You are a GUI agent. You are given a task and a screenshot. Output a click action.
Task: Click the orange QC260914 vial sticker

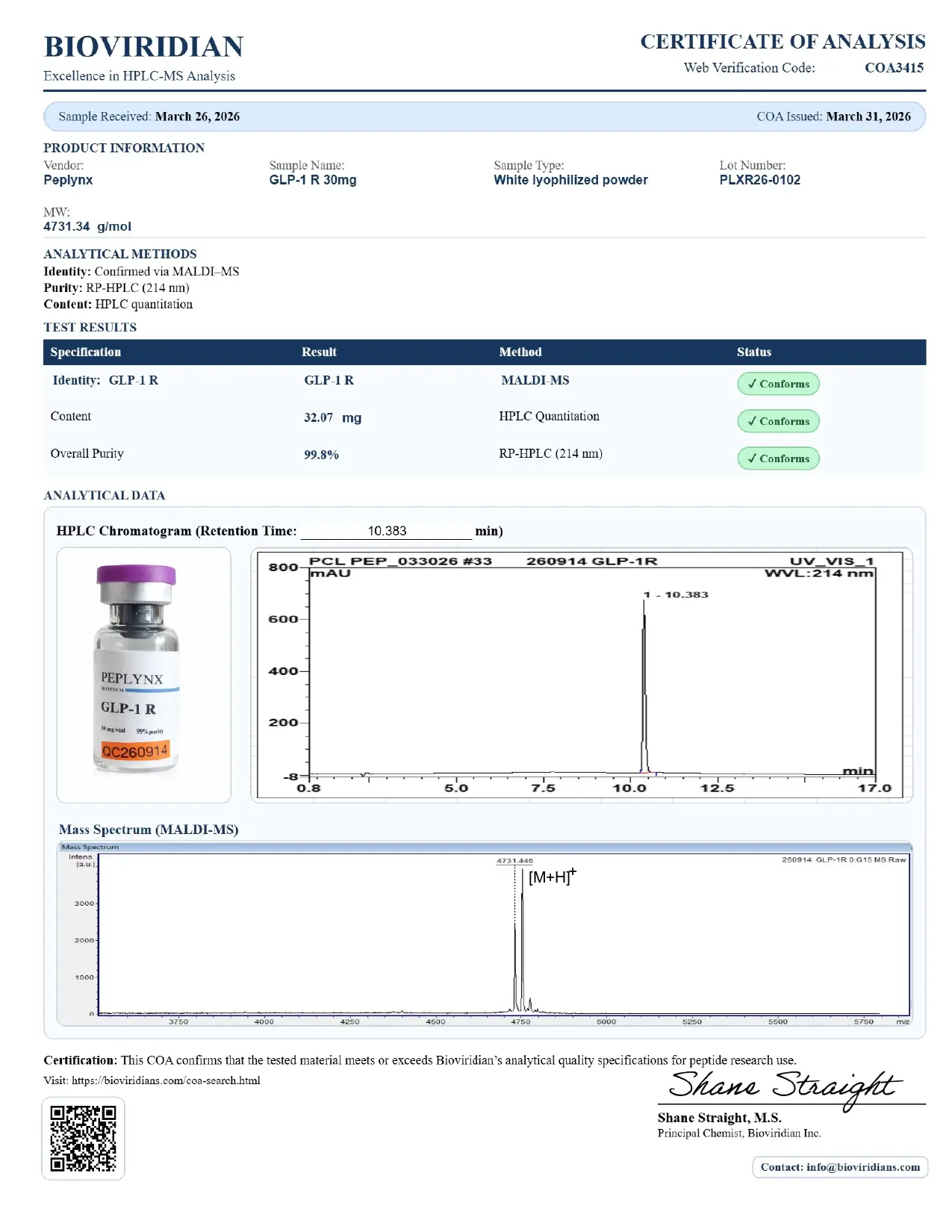pos(135,751)
